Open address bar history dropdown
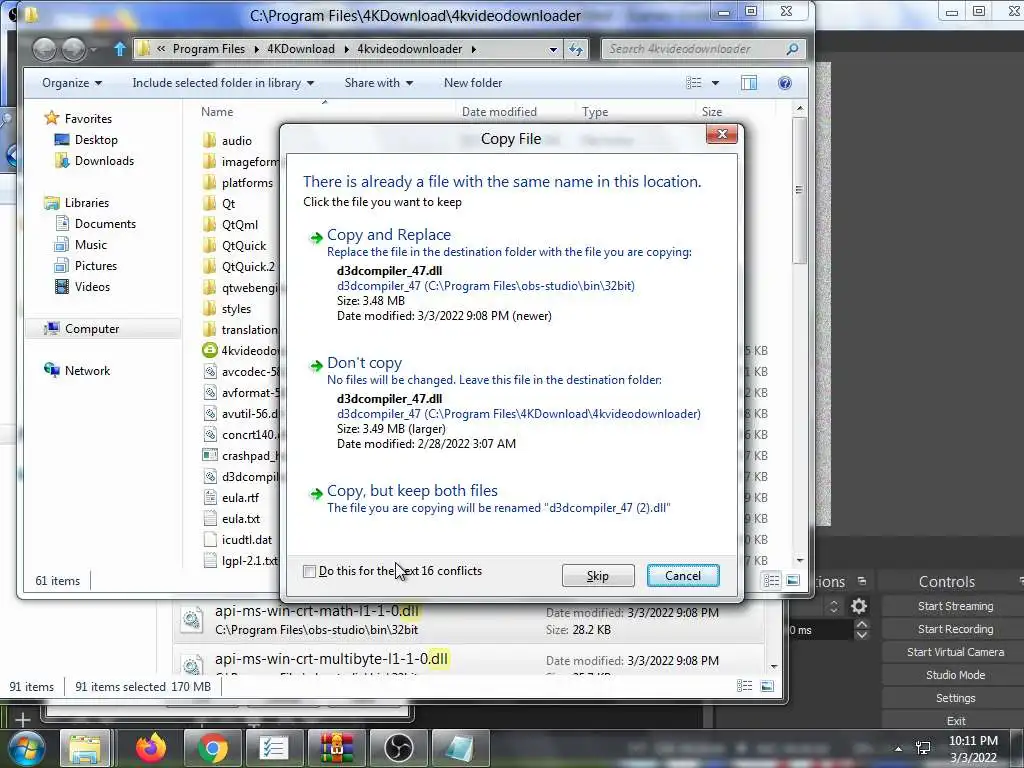Image resolution: width=1024 pixels, height=768 pixels. pyautogui.click(x=553, y=50)
